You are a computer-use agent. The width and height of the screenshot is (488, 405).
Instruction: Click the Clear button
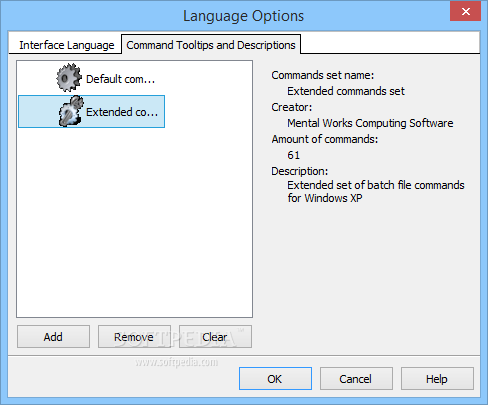[x=215, y=337]
